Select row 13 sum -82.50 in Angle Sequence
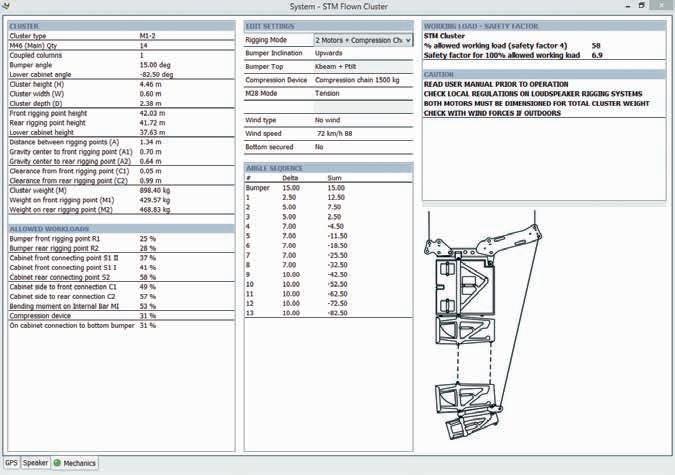Viewport: 675px width, 475px height. tap(337, 313)
